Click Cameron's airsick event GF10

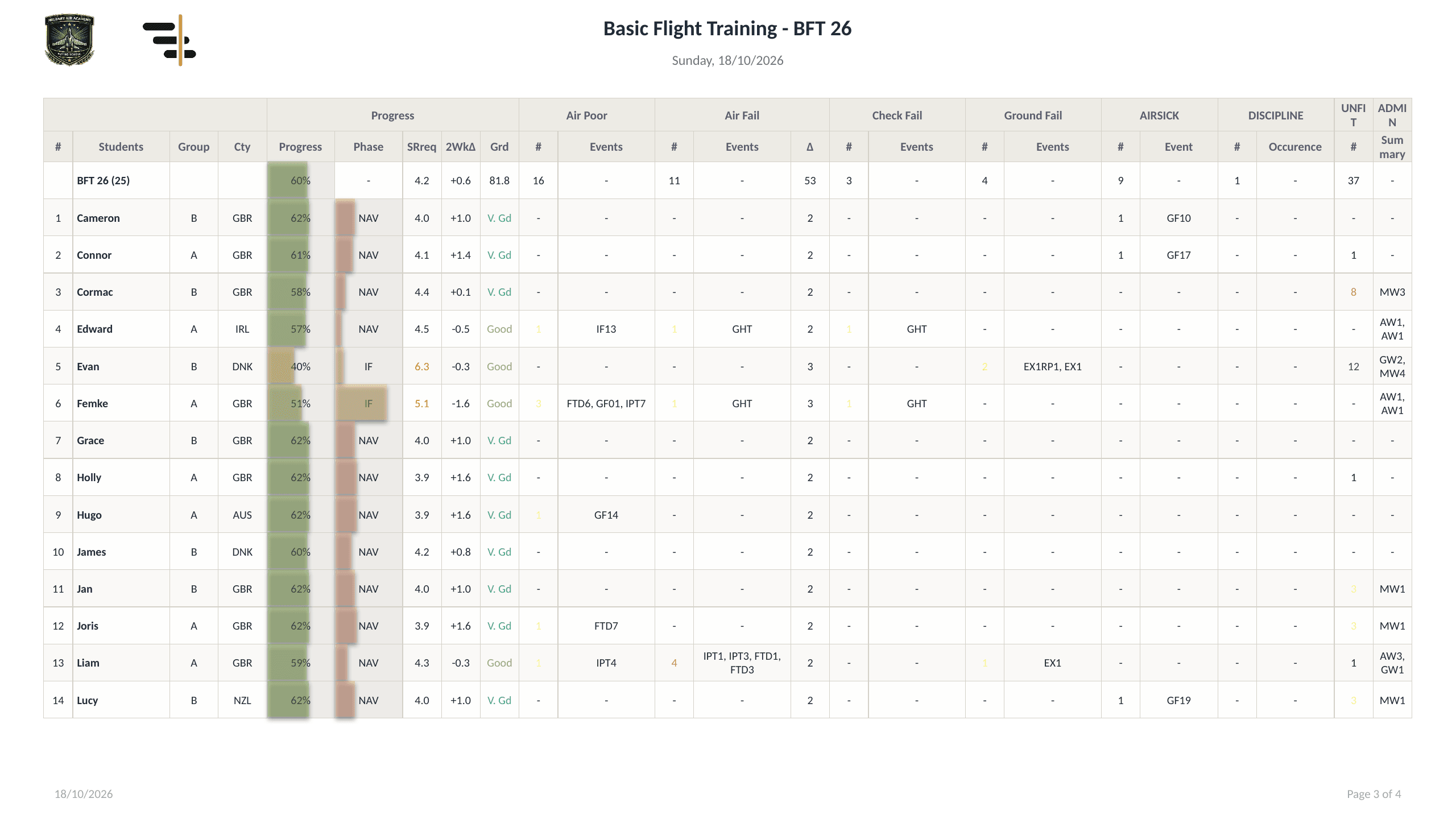click(x=1178, y=218)
